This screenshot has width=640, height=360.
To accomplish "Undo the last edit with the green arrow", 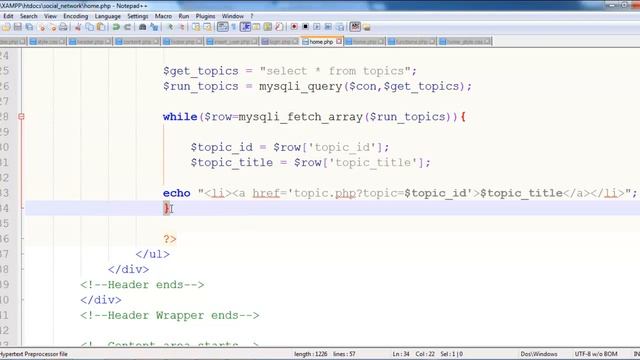I will click(116, 27).
